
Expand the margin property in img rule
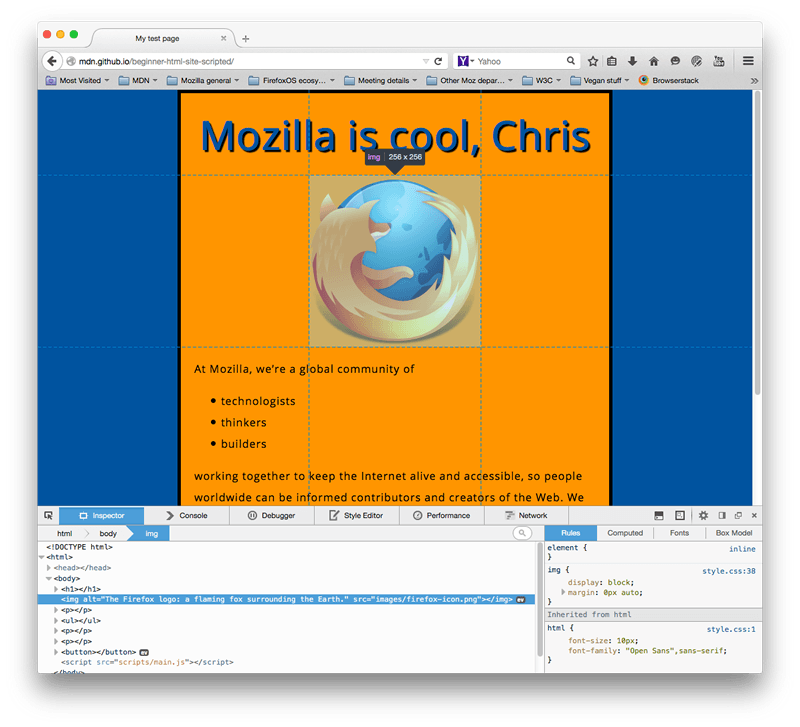tap(563, 592)
